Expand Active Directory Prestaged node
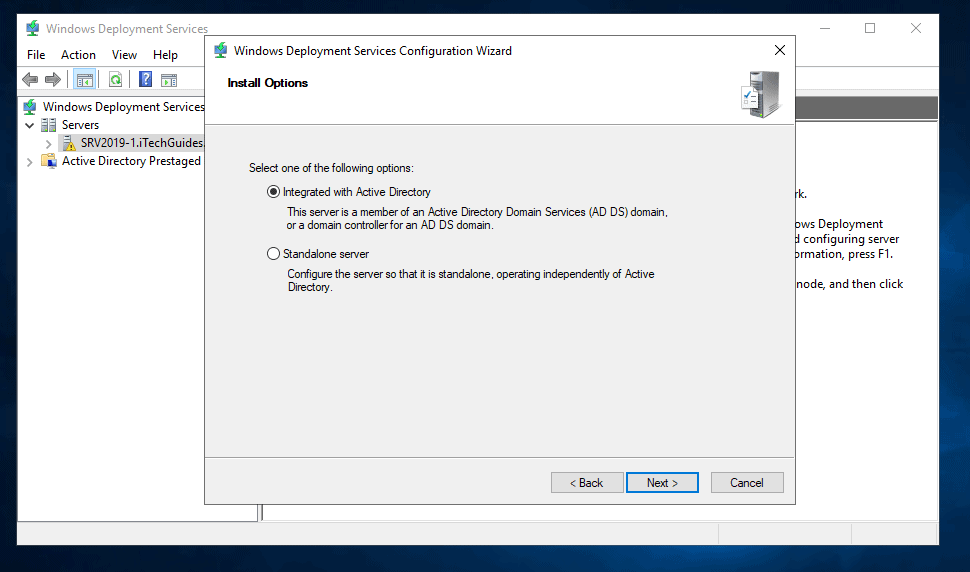The image size is (970, 572). click(x=29, y=162)
